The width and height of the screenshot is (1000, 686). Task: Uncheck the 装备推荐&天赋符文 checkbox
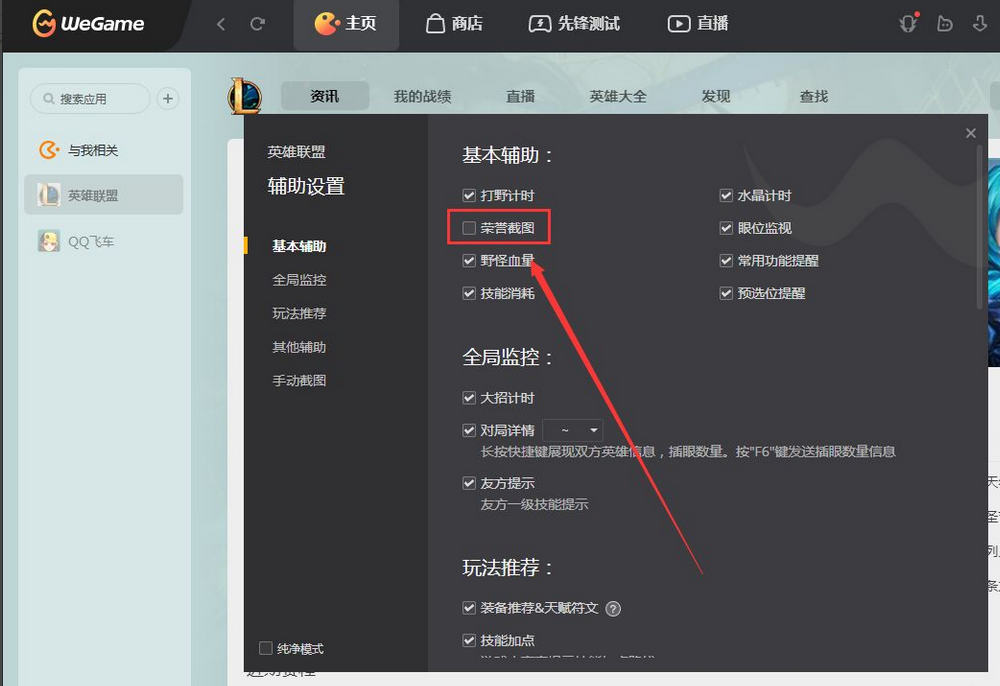469,608
